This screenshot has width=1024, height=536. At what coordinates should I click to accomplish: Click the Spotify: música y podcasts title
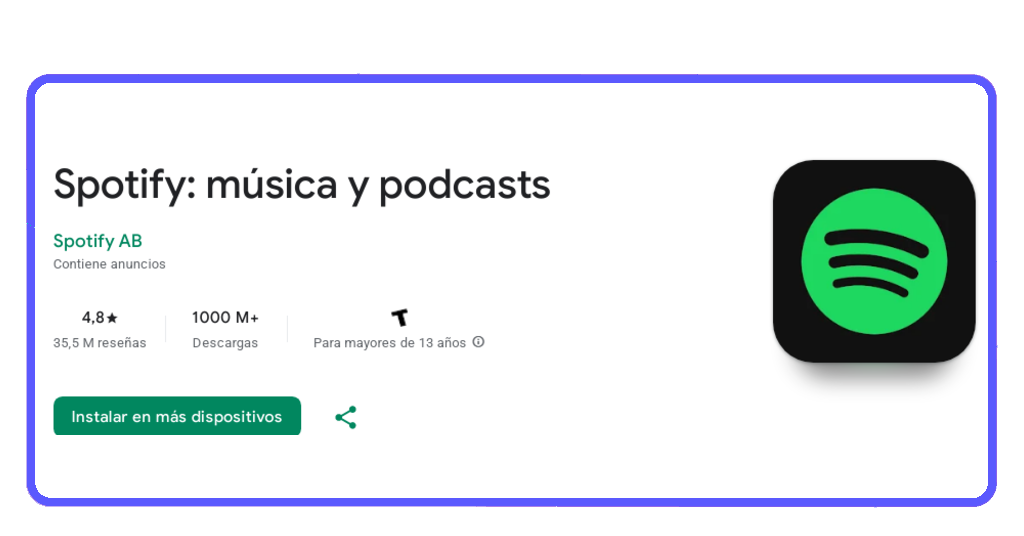[x=302, y=185]
